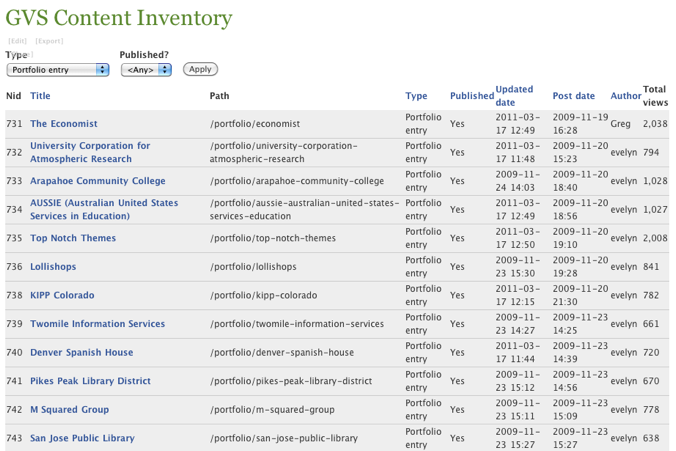Open Pikes Peak Library District entry
Image resolution: width=676 pixels, height=451 pixels.
90,381
